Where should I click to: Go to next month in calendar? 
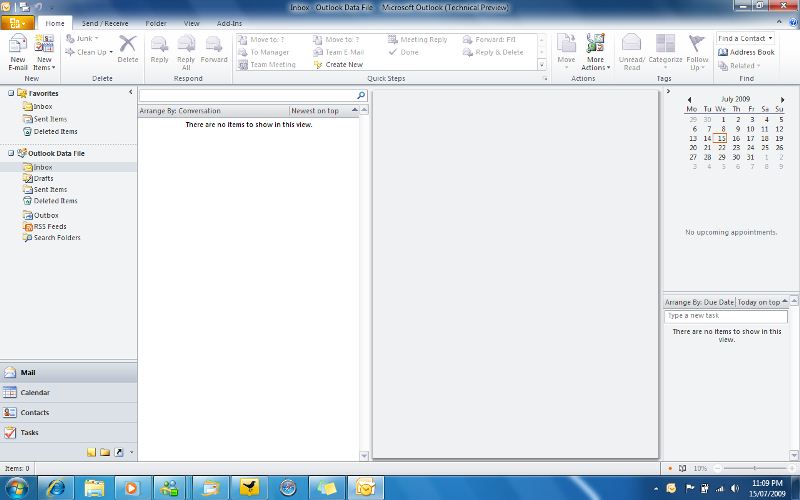tap(782, 99)
